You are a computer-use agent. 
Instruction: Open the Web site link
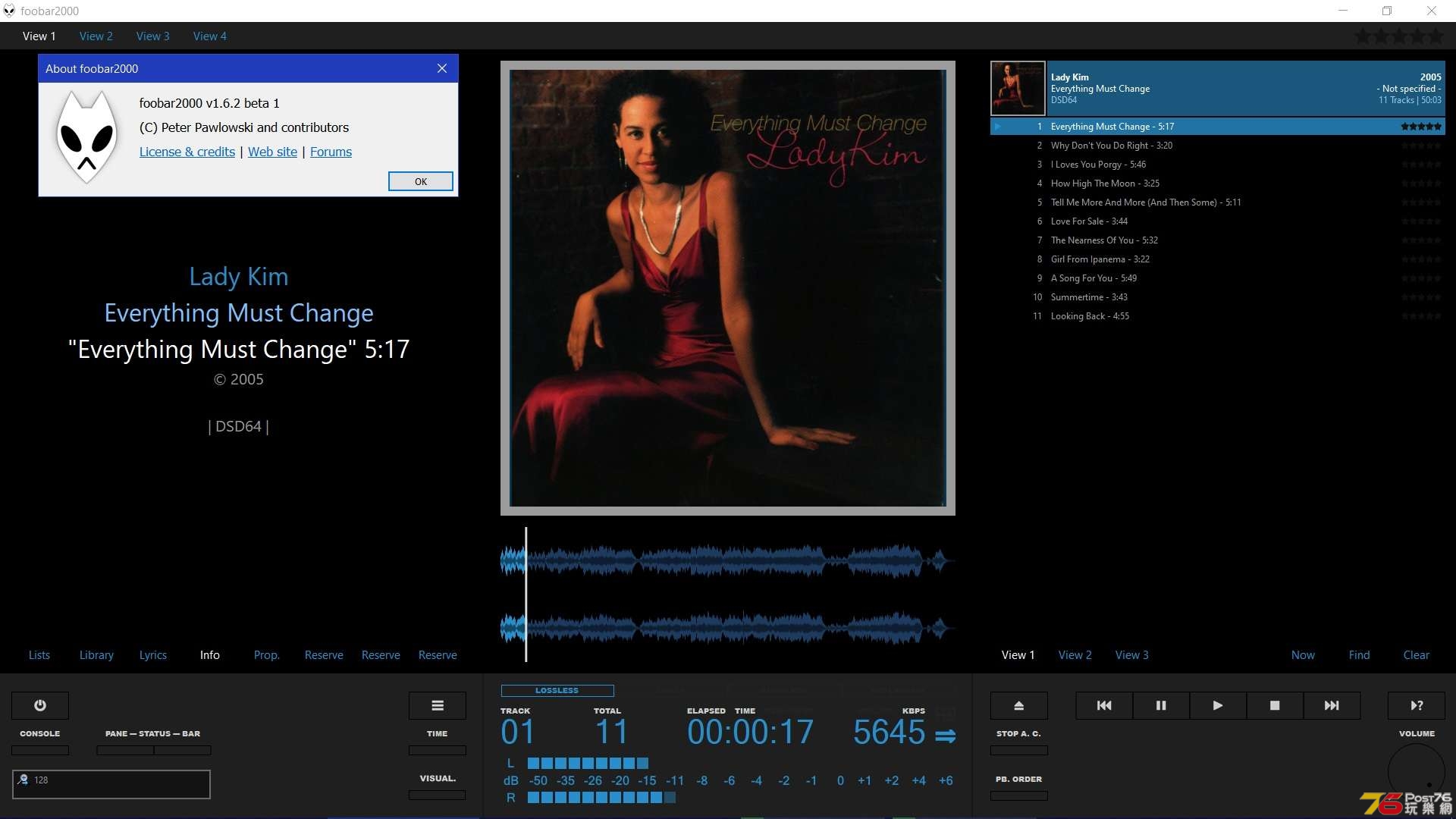273,152
